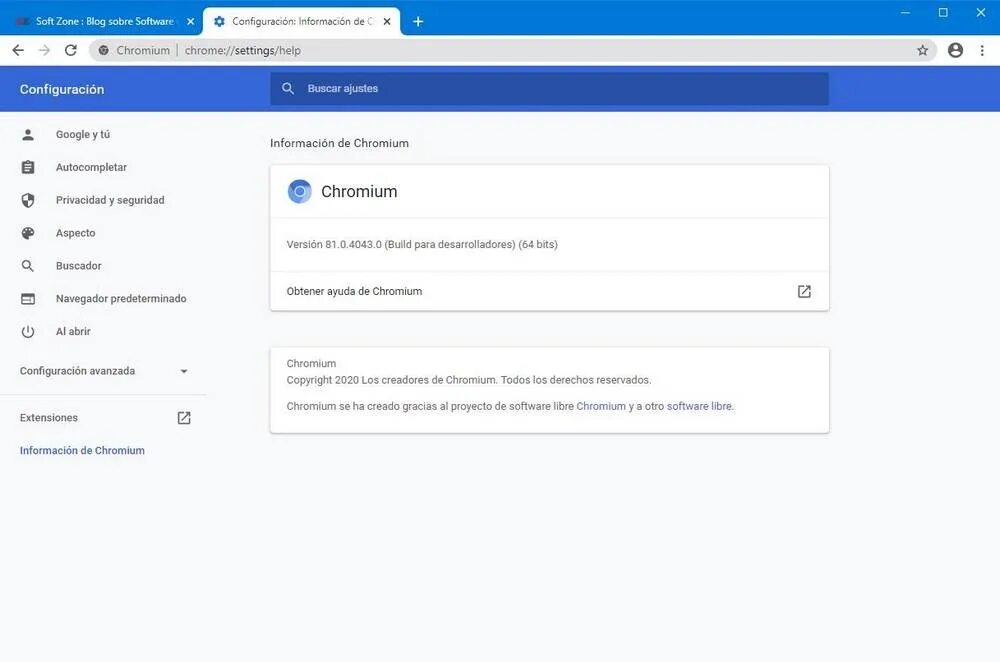Click the Configuración avanzada label

pyautogui.click(x=77, y=371)
